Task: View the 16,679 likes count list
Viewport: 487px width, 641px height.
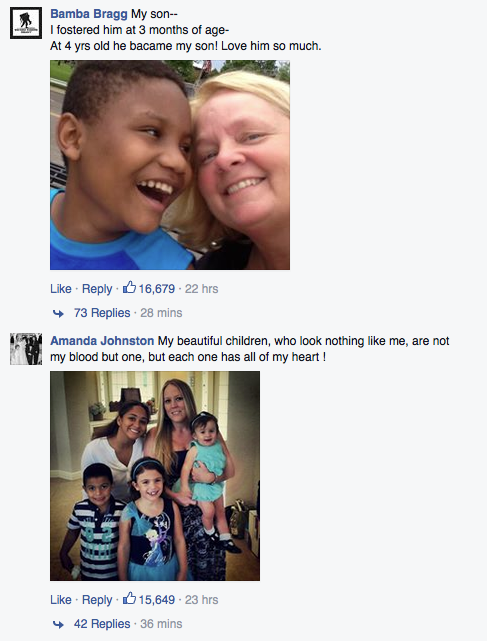Action: click(x=157, y=289)
